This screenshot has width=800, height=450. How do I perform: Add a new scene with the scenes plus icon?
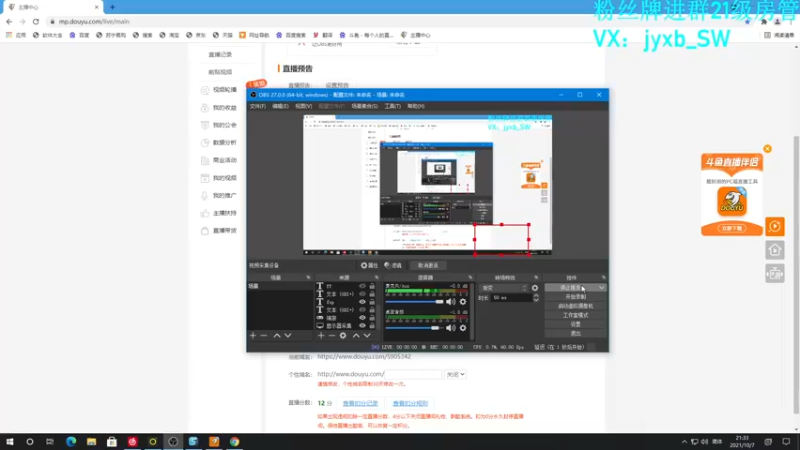pos(253,336)
